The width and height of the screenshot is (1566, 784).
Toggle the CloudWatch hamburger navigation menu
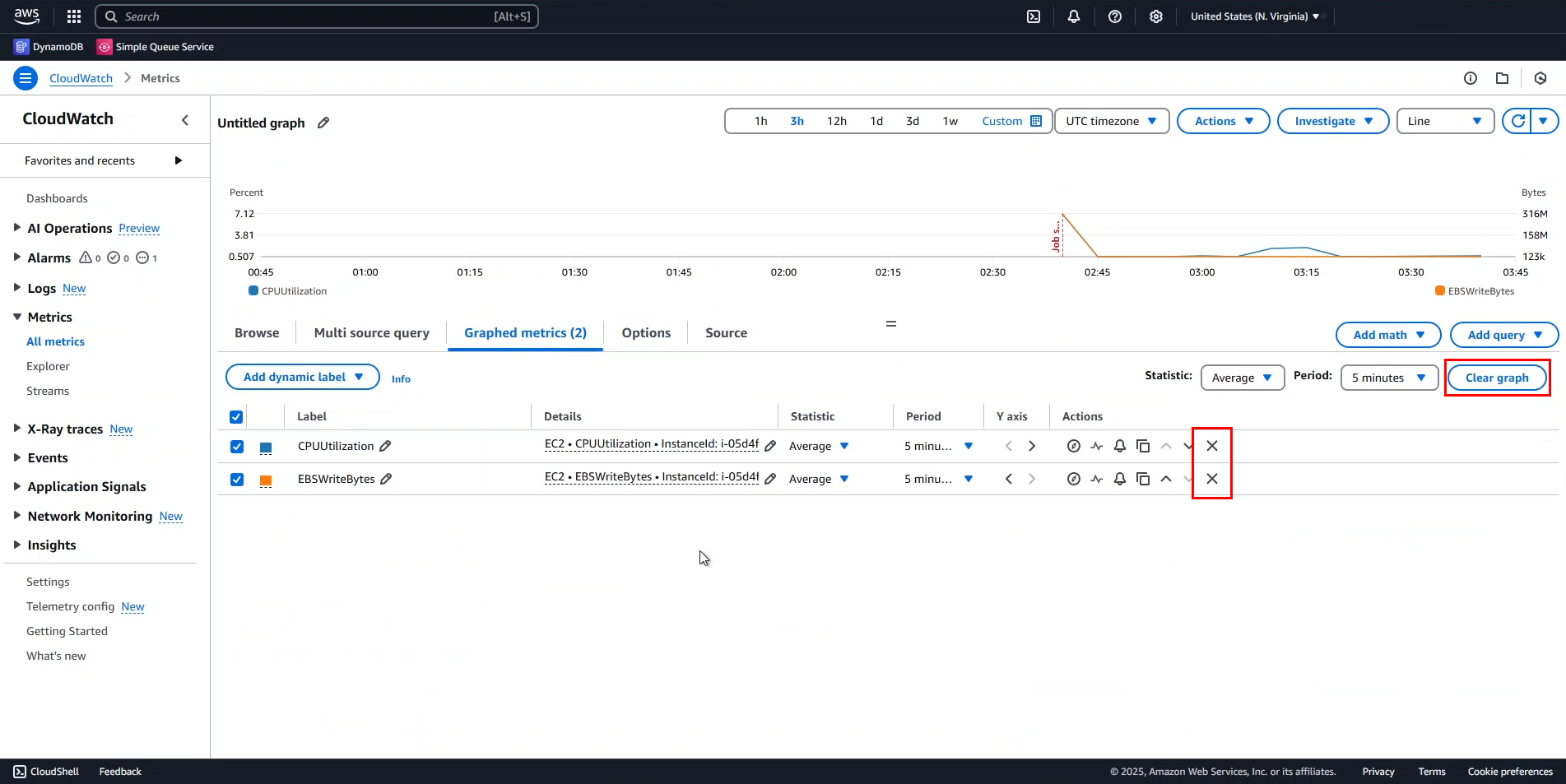[x=26, y=78]
